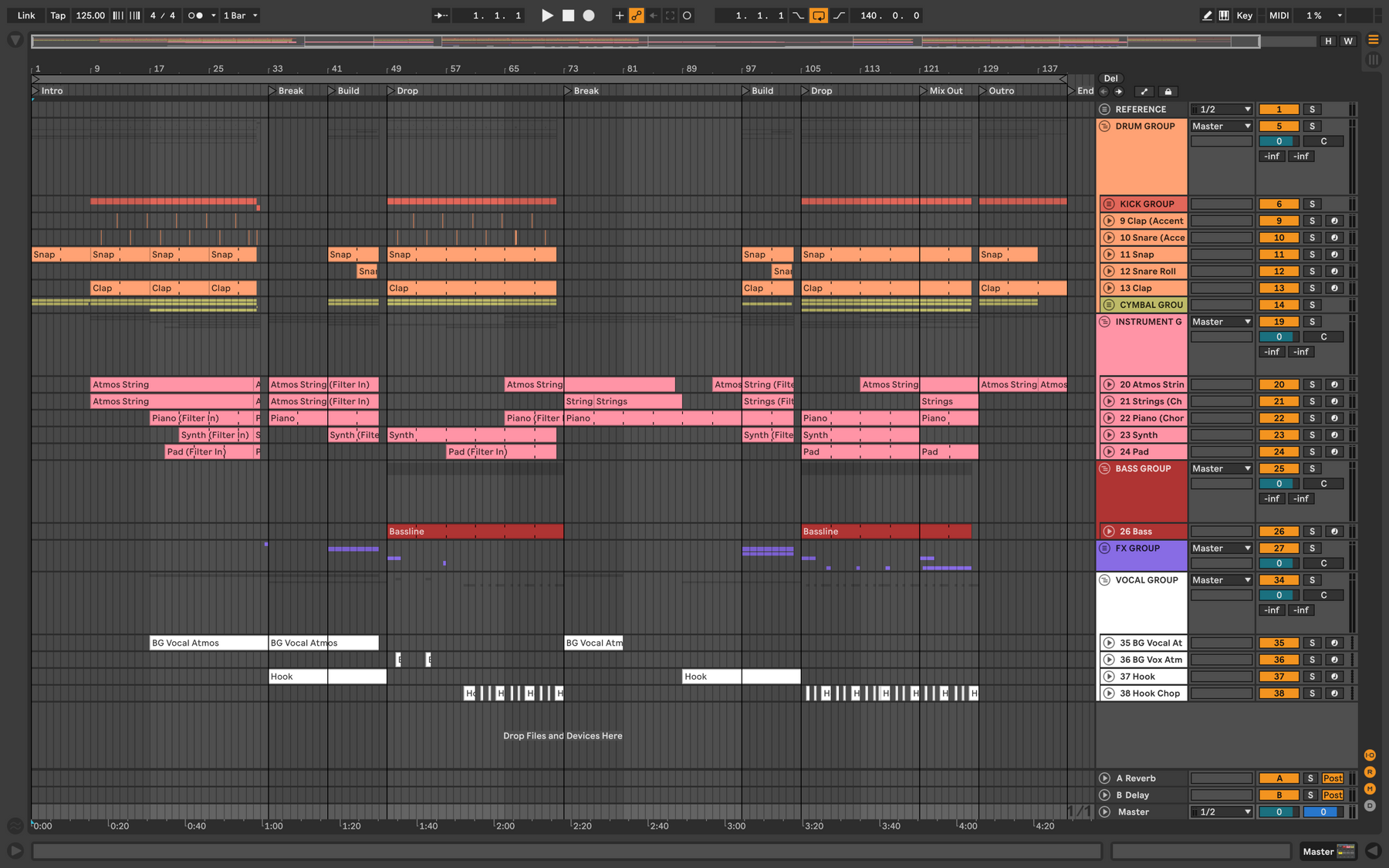The image size is (1389, 868).
Task: Click VOCAL GROUP pan control C
Action: click(x=1323, y=596)
